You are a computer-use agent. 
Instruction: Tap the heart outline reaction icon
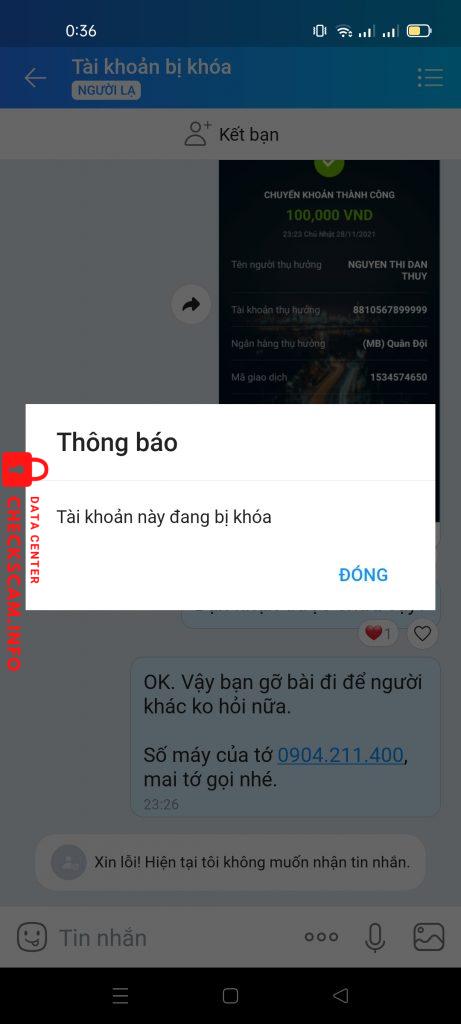tap(422, 633)
